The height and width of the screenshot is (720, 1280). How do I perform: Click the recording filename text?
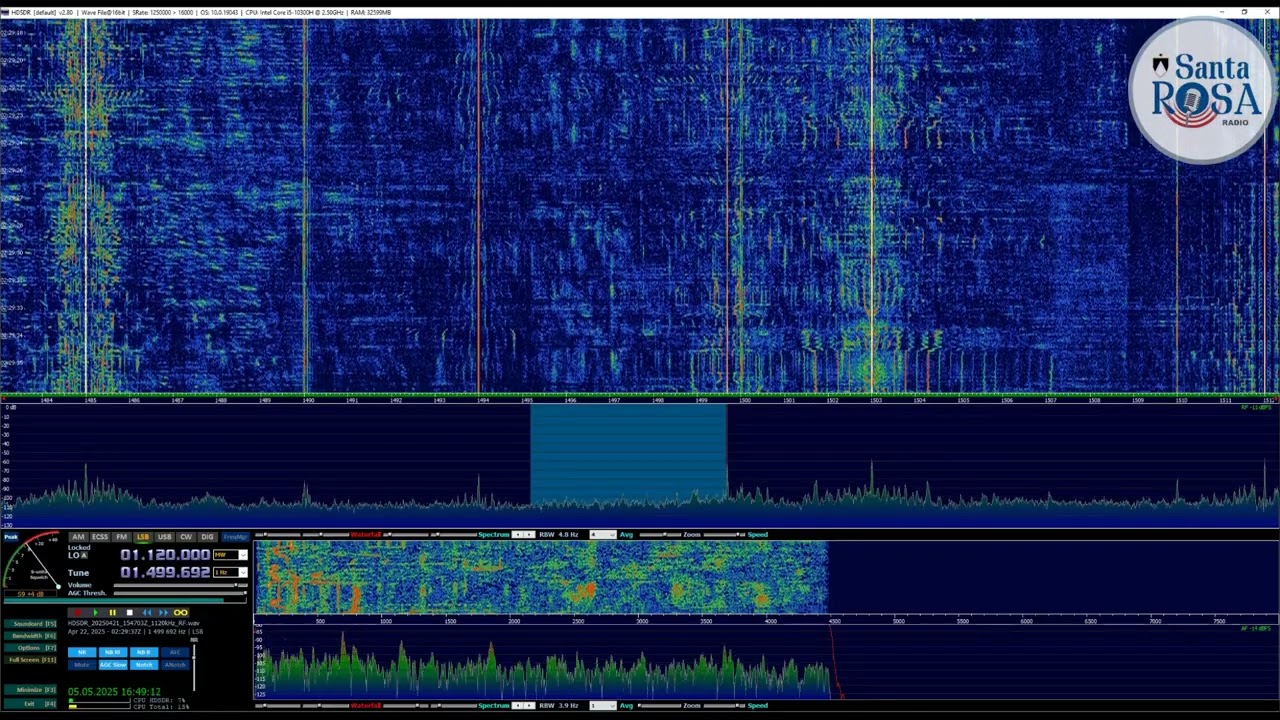[x=134, y=623]
